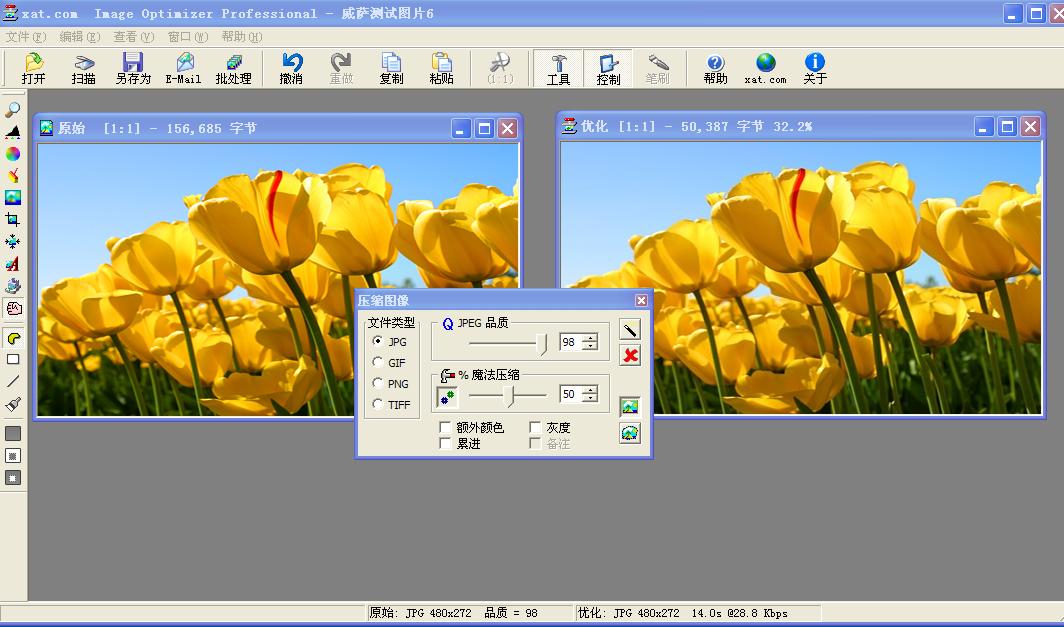Click the 撤消 (Undo) arrow icon

pos(291,69)
